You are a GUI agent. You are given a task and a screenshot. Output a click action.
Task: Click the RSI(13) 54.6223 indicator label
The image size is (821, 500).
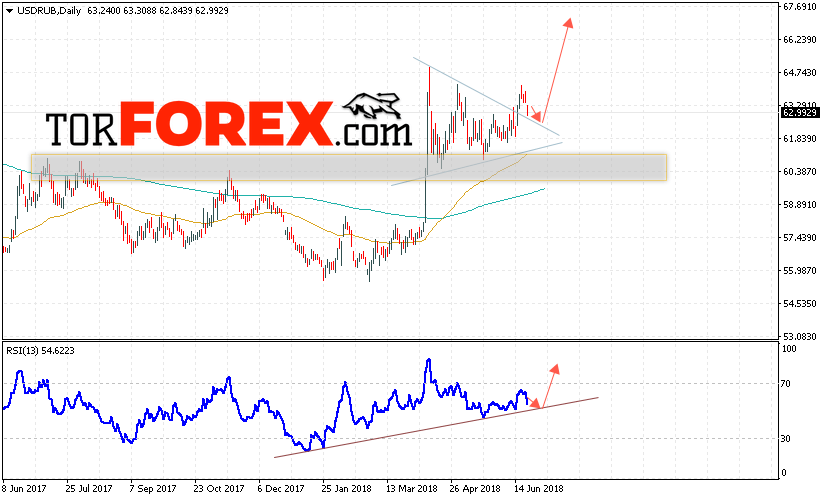pyautogui.click(x=40, y=351)
